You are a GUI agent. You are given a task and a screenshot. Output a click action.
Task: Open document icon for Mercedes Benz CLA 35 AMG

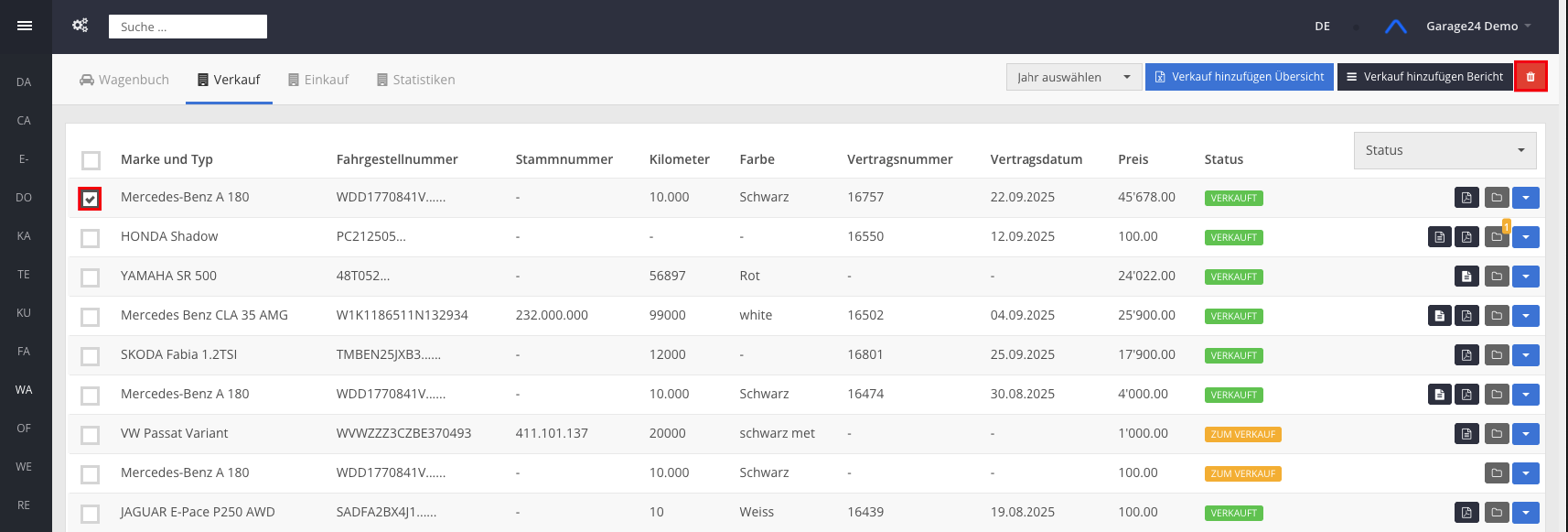[1440, 316]
